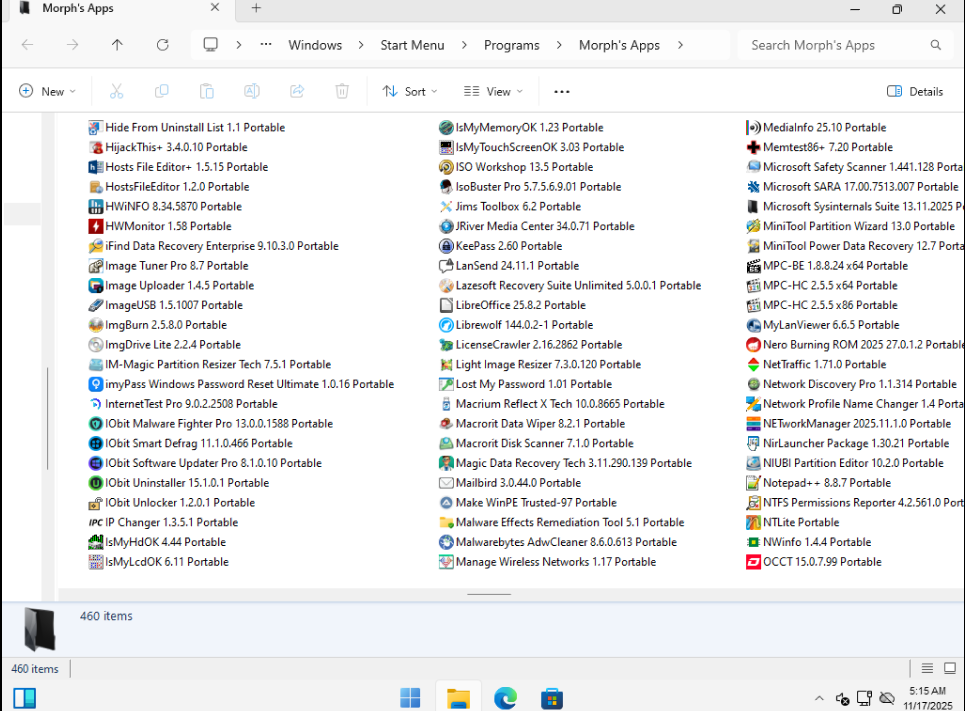965x711 pixels.
Task: Open the Sort dropdown menu
Action: click(410, 91)
